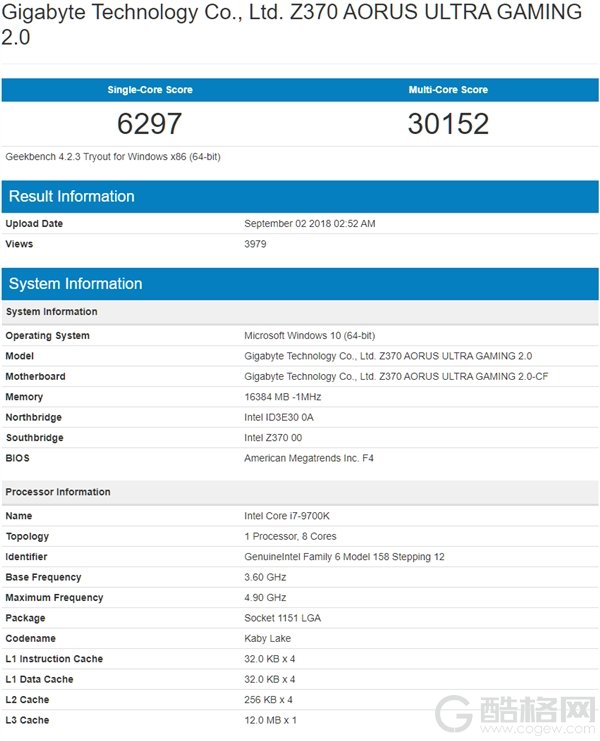Screen dimensions: 600x741
Task: Click the multi-core score value 30152
Action: click(448, 124)
